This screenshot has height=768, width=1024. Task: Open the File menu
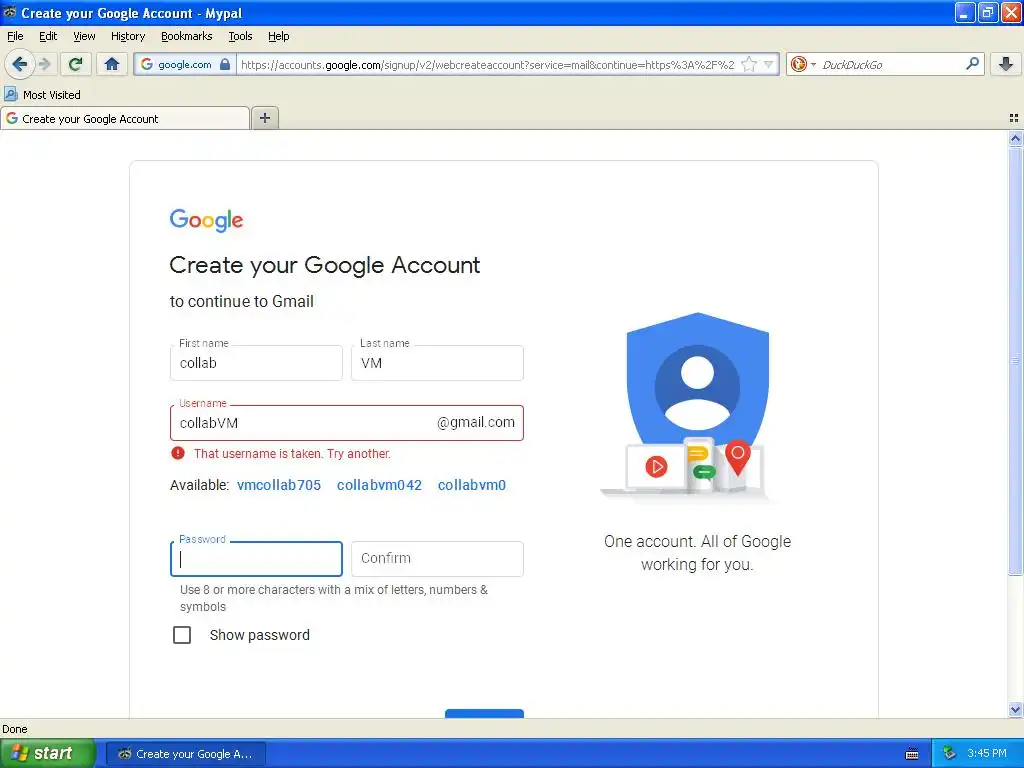point(15,36)
